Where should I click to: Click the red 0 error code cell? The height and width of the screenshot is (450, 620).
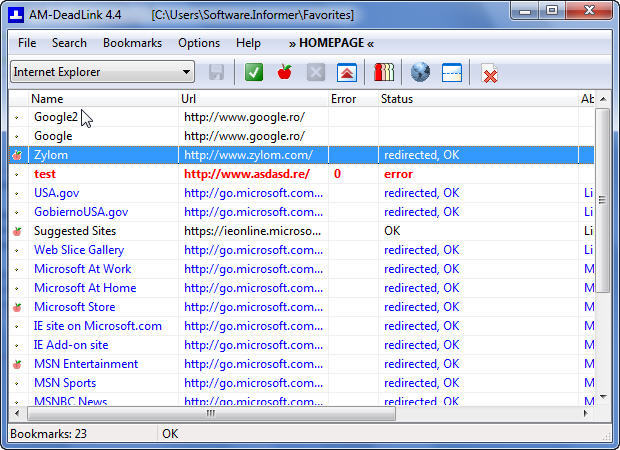[x=337, y=174]
